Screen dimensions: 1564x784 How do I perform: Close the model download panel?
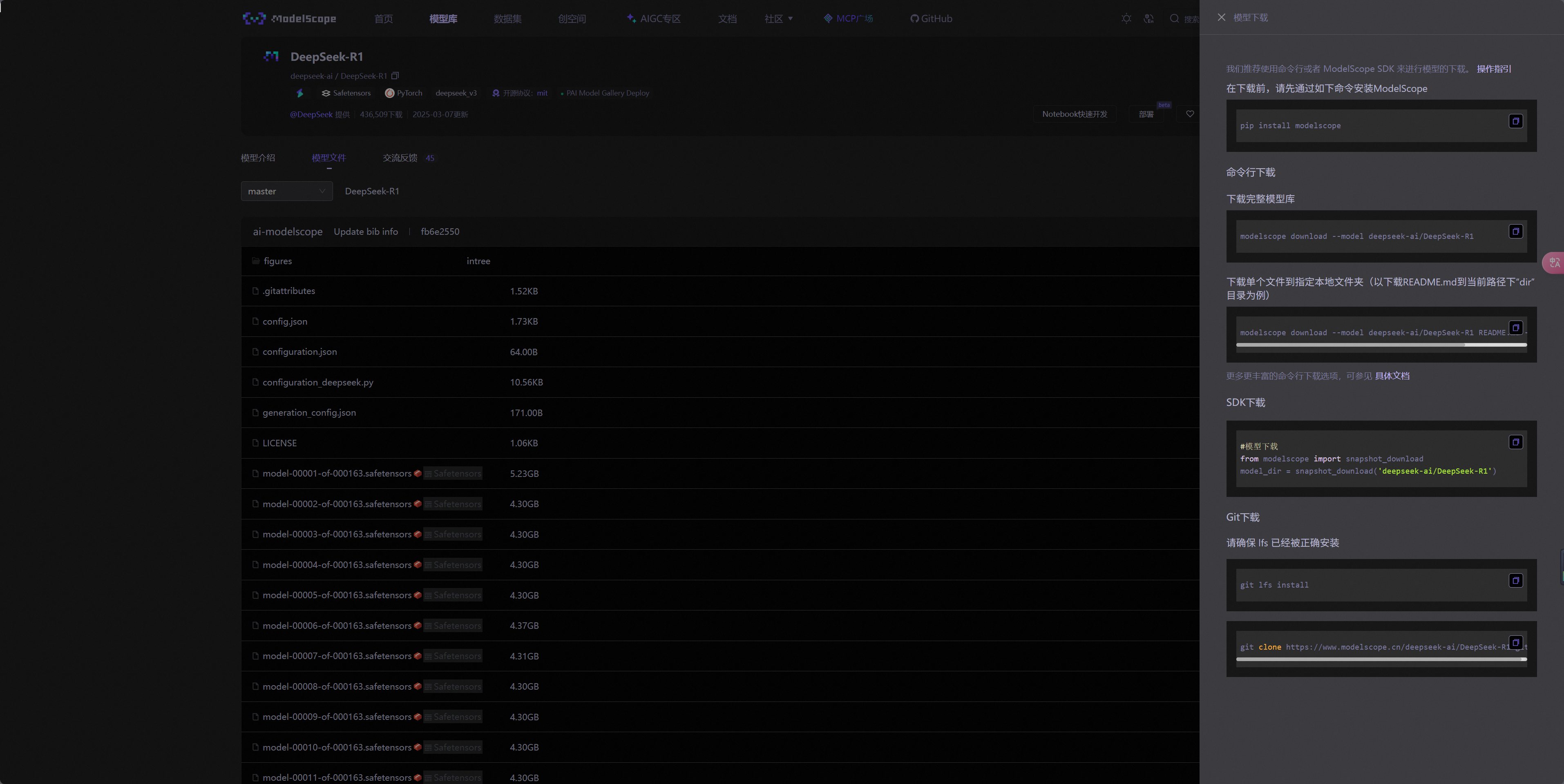coord(1222,18)
